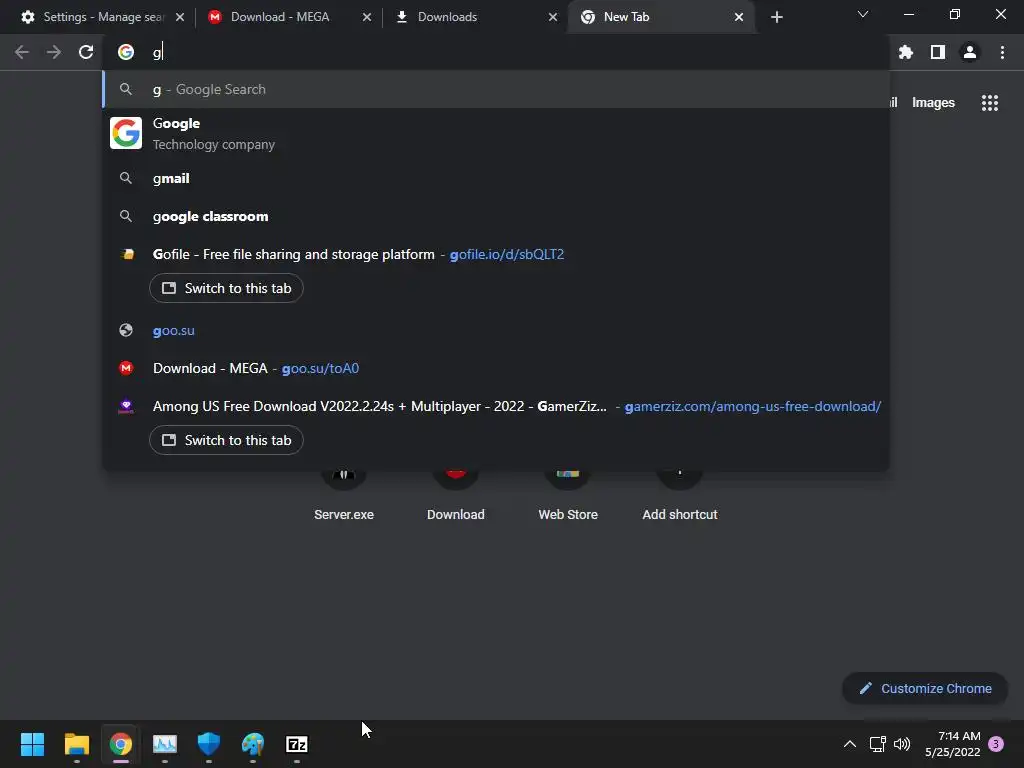The image size is (1024, 768).
Task: Open the monitor graph app in taskbar
Action: pos(165,744)
